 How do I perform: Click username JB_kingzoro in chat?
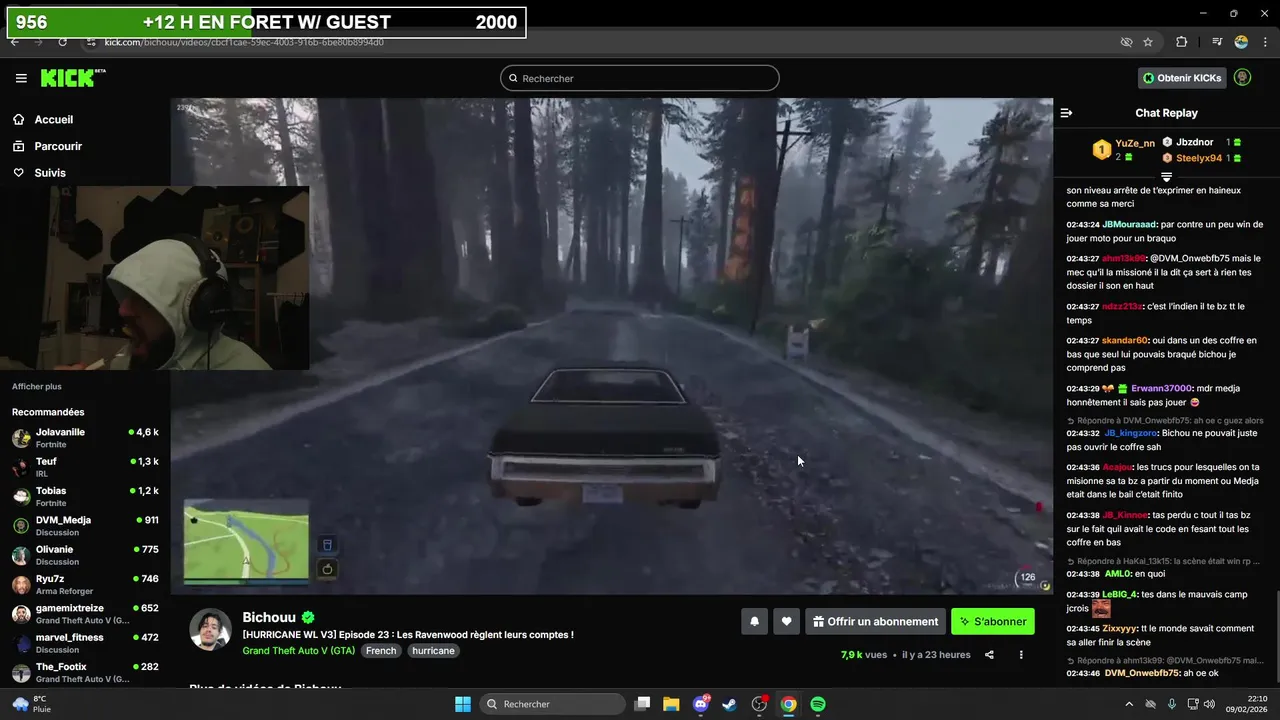1130,433
